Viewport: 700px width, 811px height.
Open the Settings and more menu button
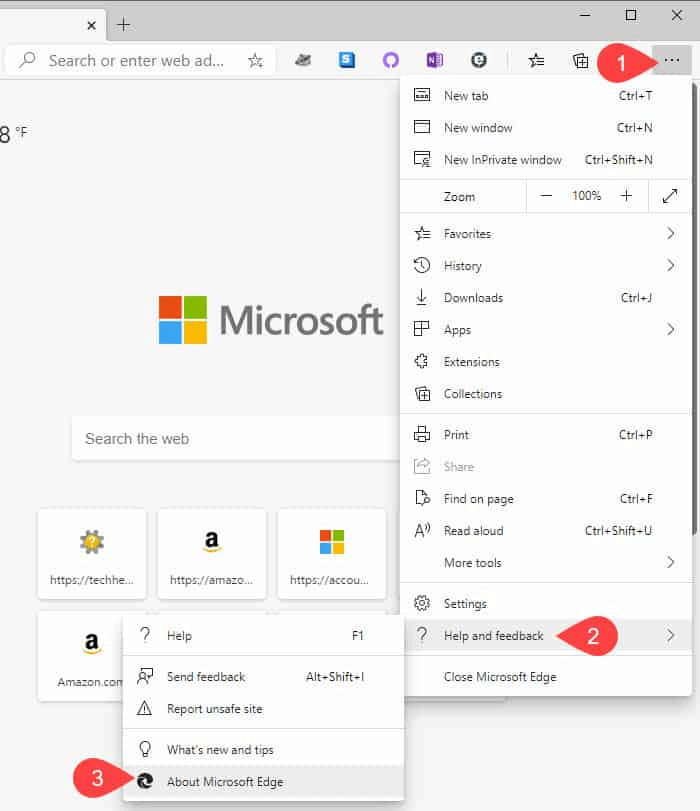[672, 61]
